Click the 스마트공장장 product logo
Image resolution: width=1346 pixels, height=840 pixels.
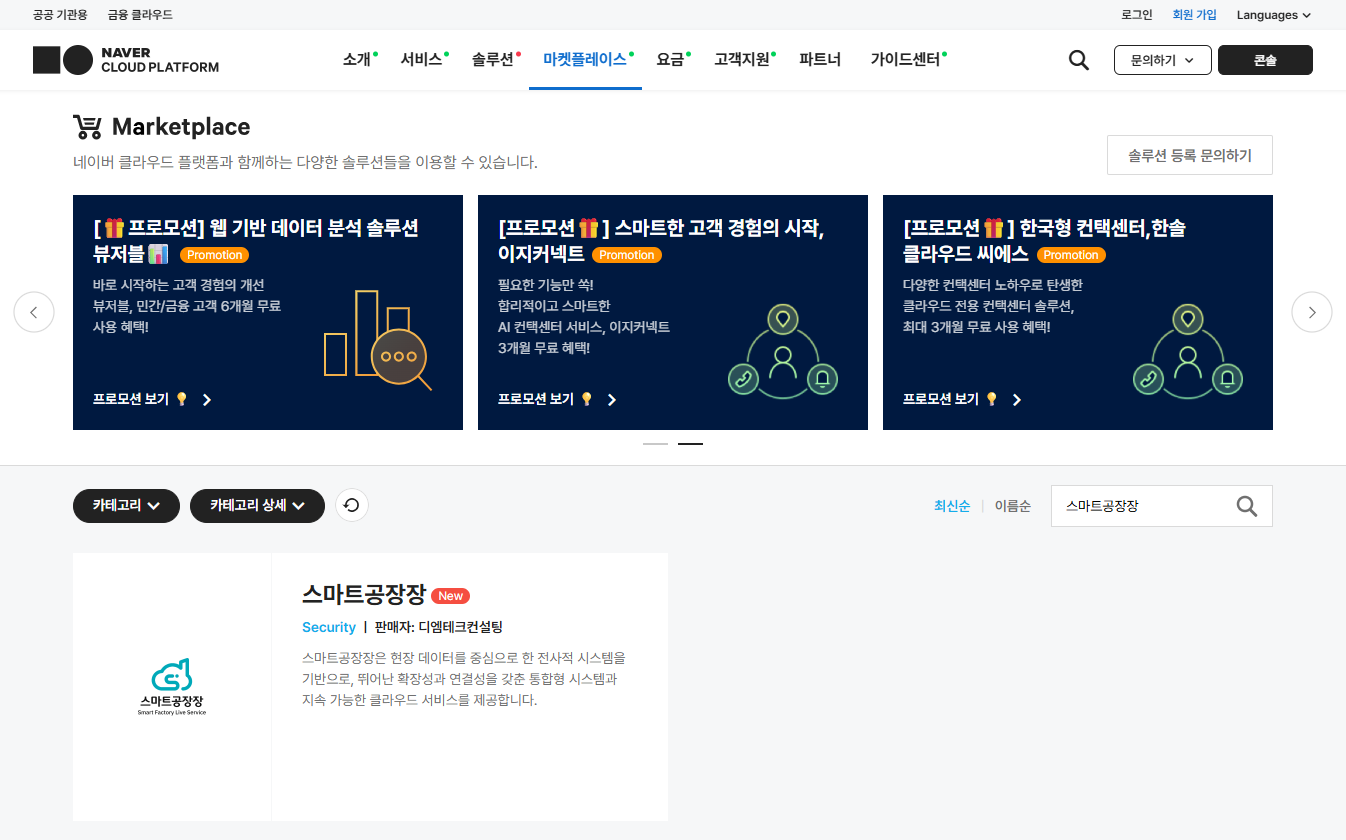click(x=172, y=687)
